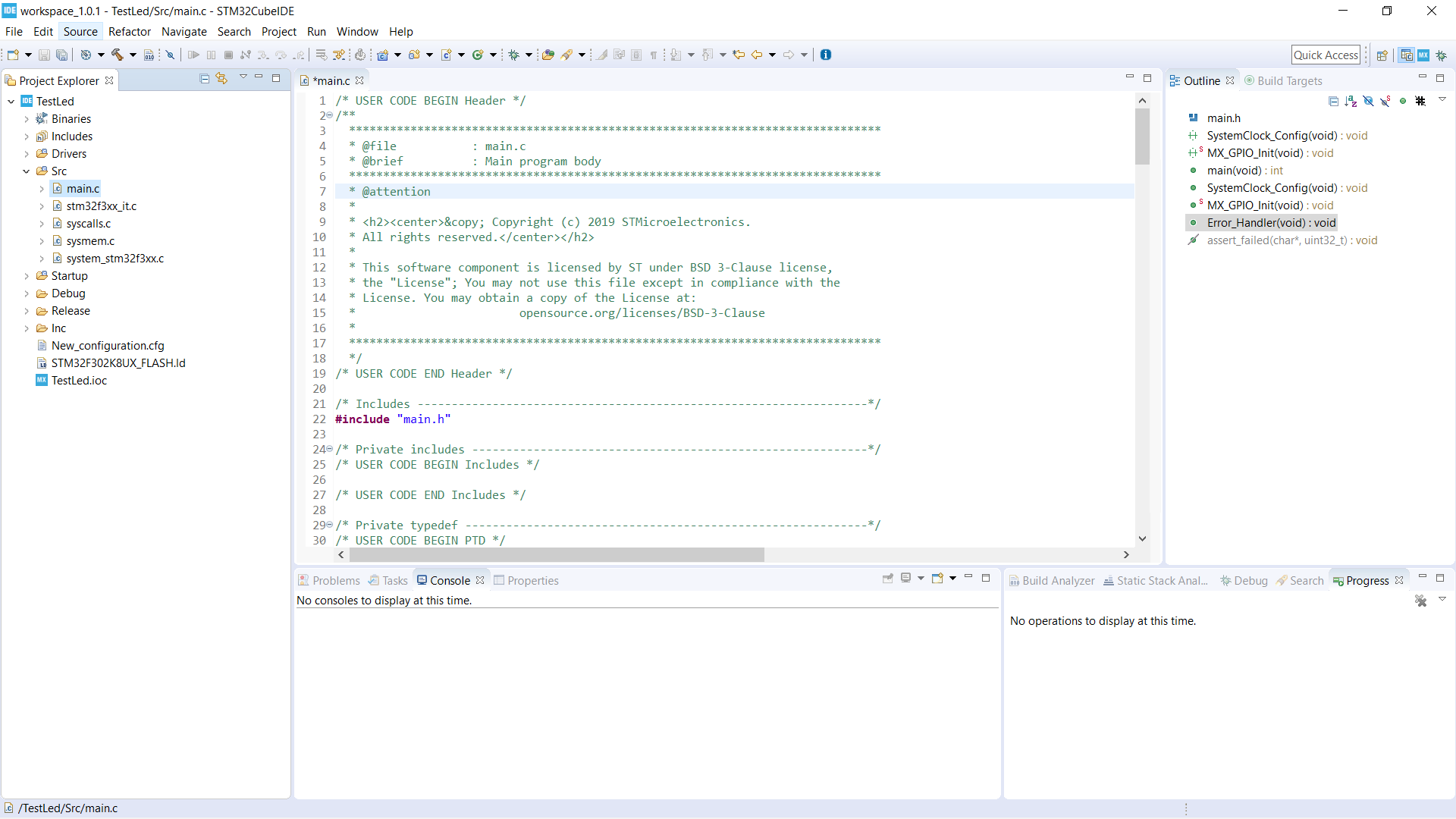Screen dimensions: 1456x819
Task: Click the Save All toolbar icon
Action: point(62,55)
